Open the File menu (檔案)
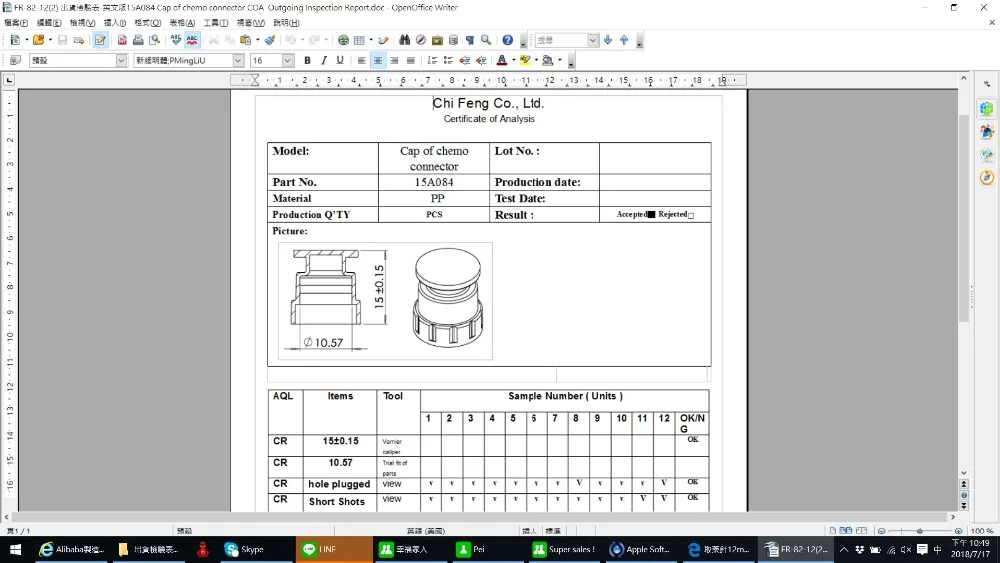The width and height of the screenshot is (1000, 563). [16, 23]
